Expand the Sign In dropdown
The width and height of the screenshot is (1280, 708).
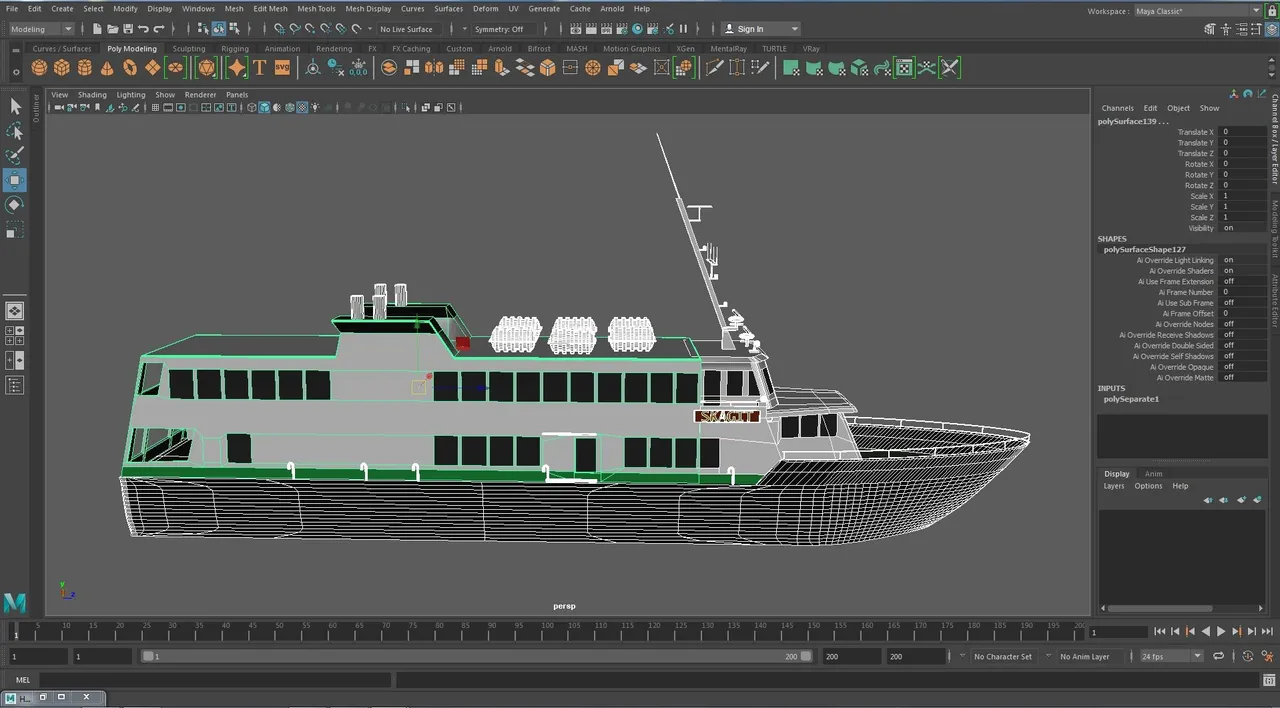tap(761, 29)
